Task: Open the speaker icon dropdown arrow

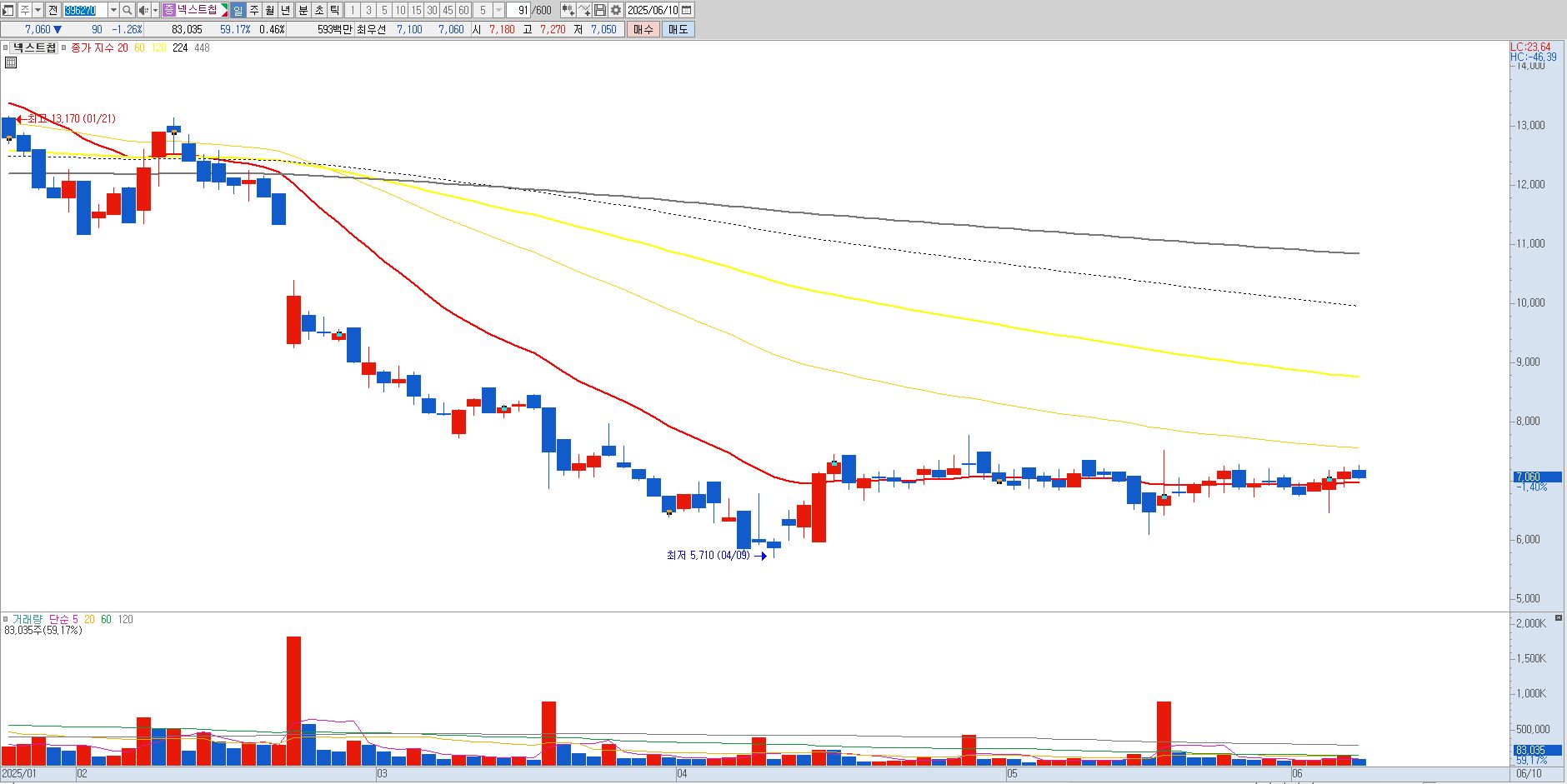Action: (x=155, y=10)
